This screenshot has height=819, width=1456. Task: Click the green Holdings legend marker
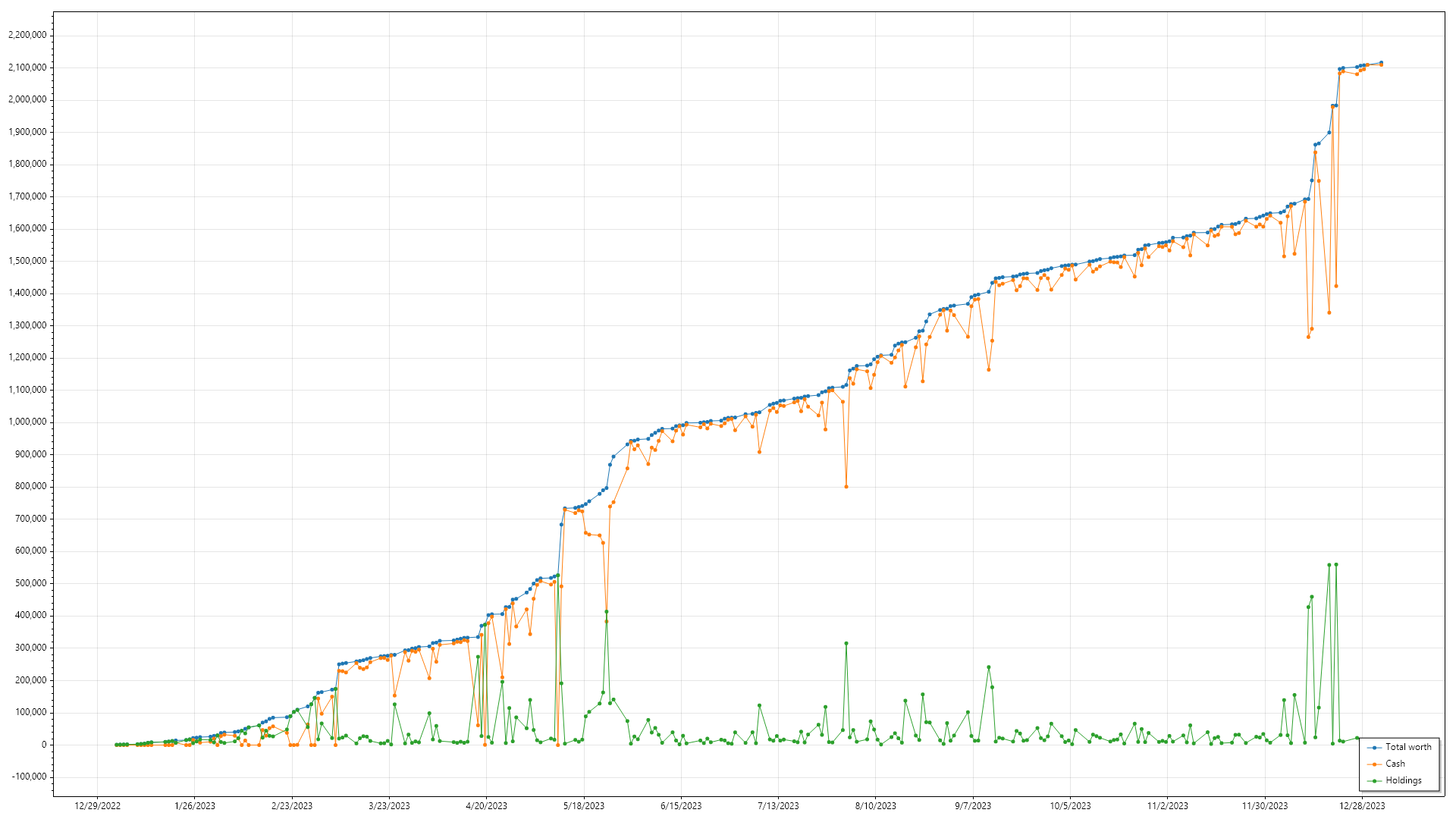pyautogui.click(x=1374, y=780)
